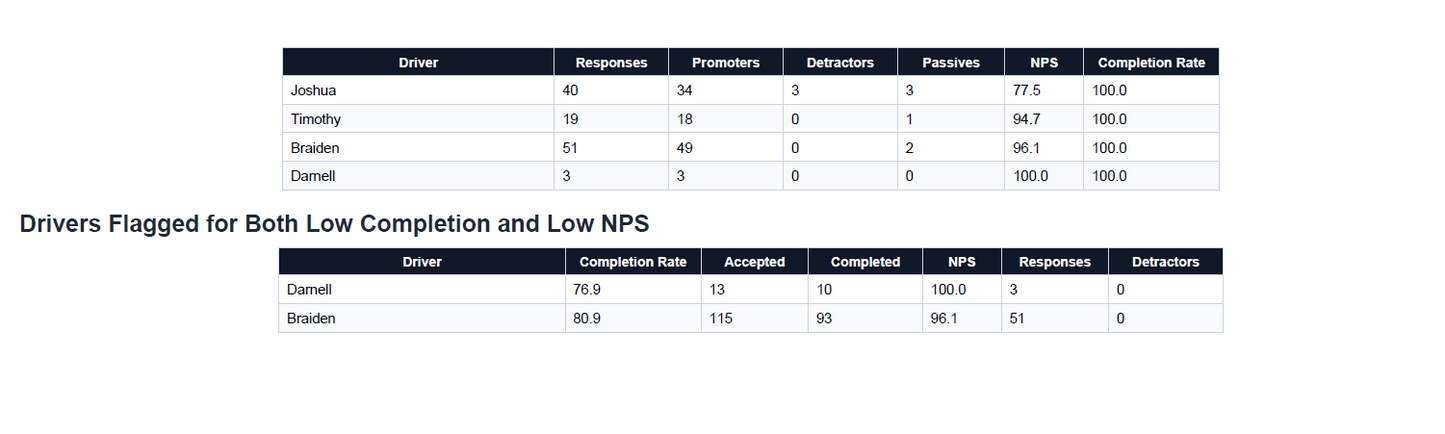Click the Completed column header

[865, 262]
